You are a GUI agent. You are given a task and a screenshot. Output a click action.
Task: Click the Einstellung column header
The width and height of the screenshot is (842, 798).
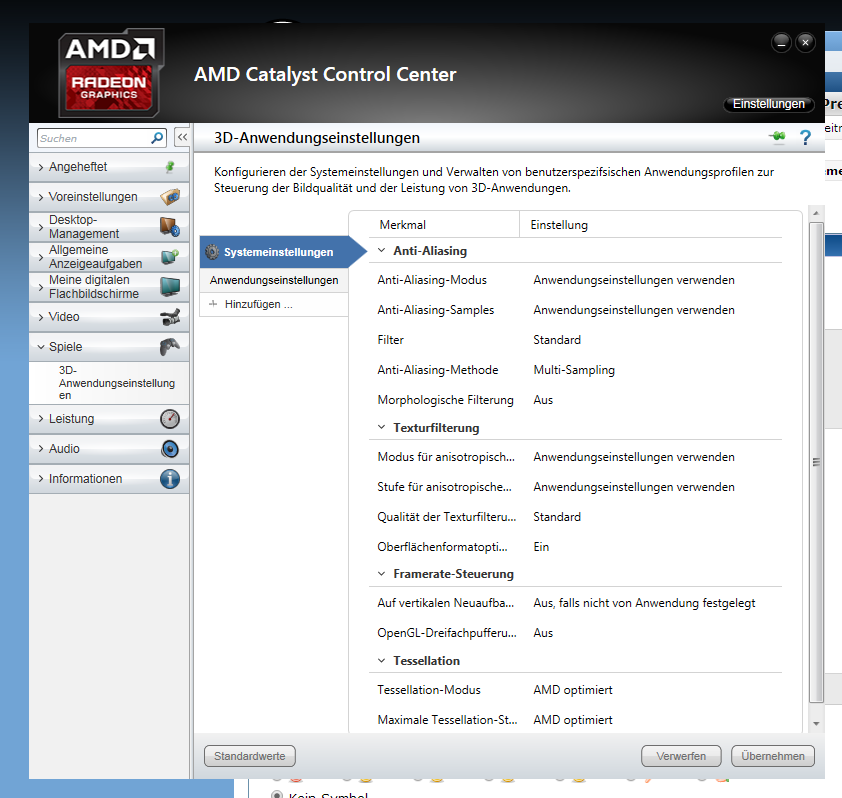pyautogui.click(x=559, y=225)
